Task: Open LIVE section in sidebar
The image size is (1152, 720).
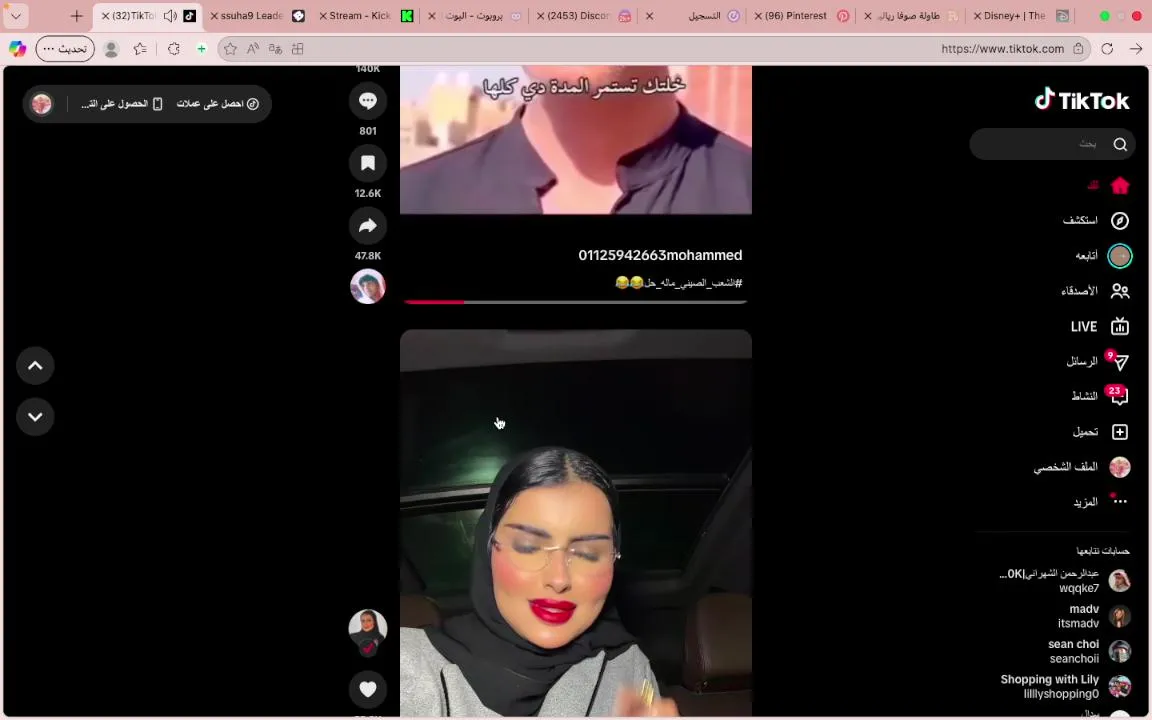Action: [1100, 326]
